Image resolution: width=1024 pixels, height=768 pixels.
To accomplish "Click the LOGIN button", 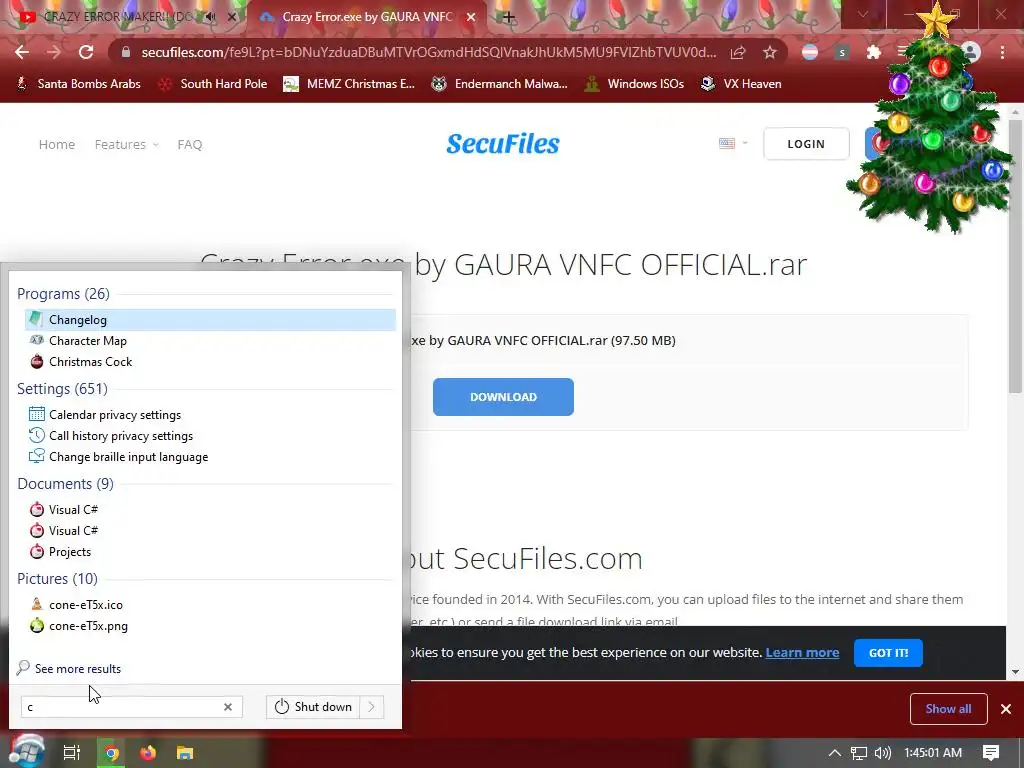I will [x=806, y=144].
